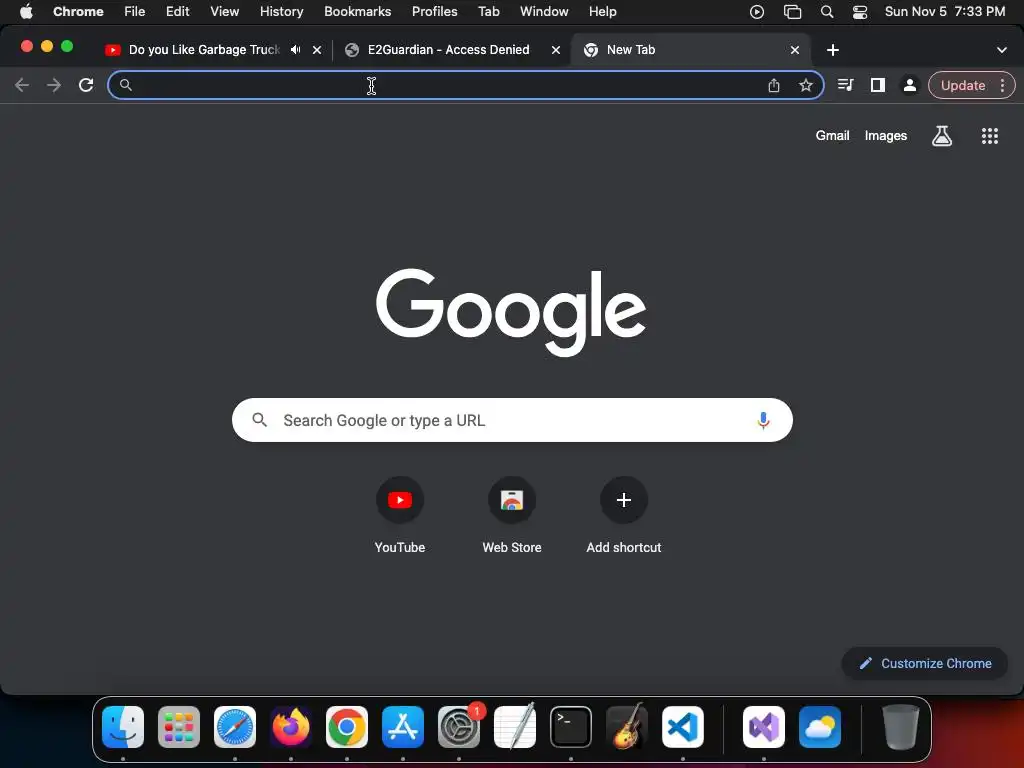
Task: Share this page from the address bar
Action: 774,85
